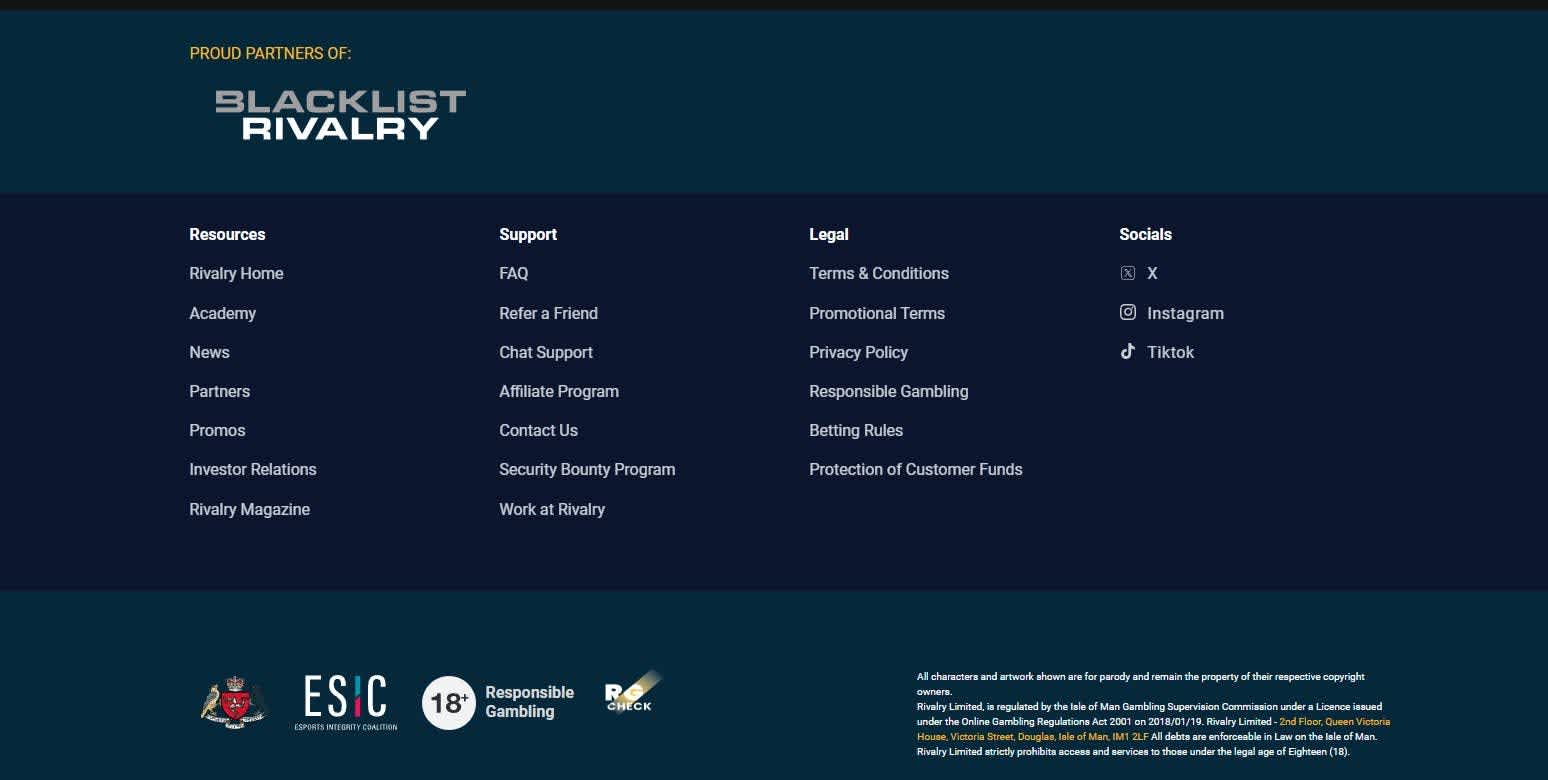
Task: Open Terms & Conditions
Action: coord(879,273)
